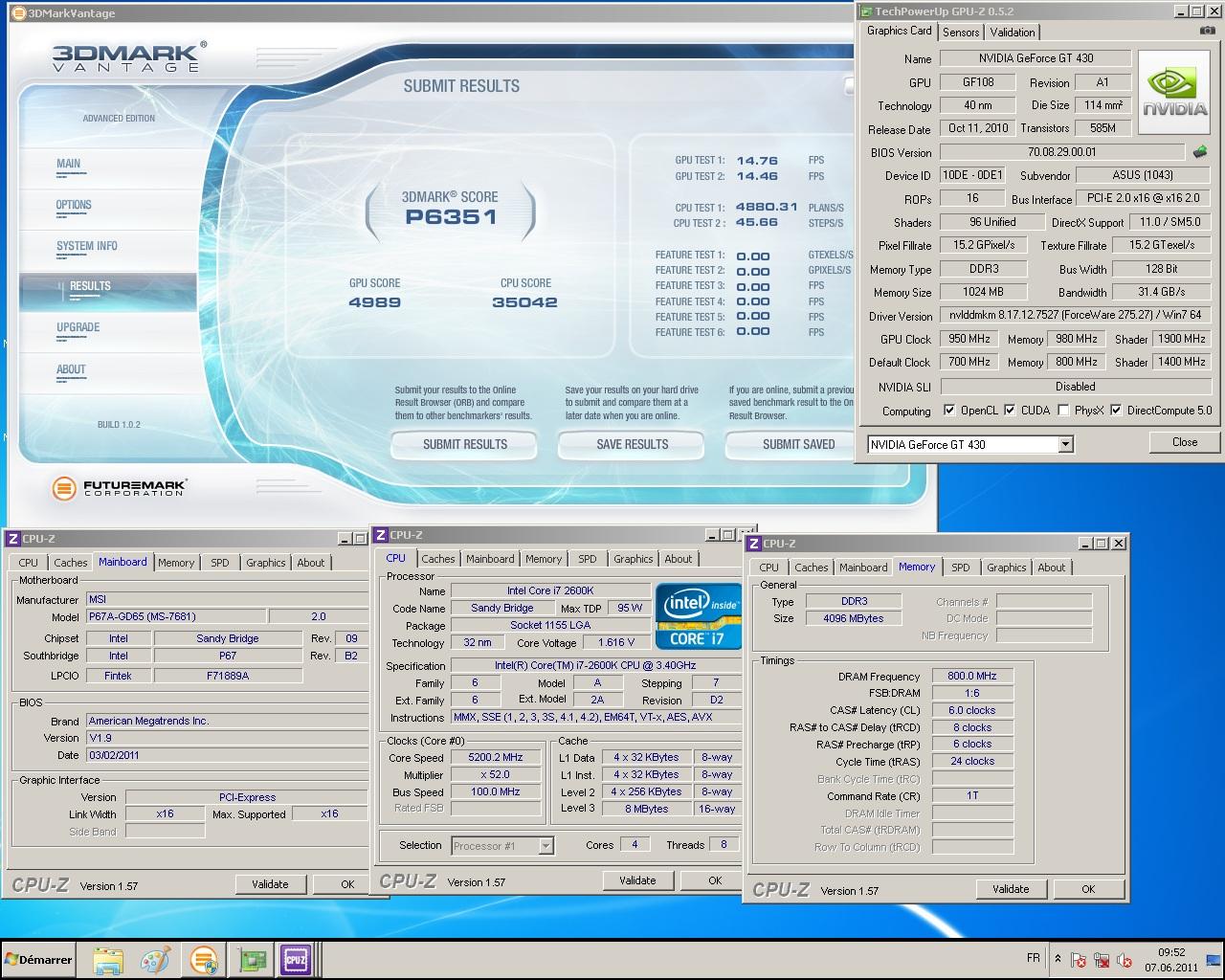Click Validate in processor CPU-Z window
Viewport: 1225px width, 980px height.
point(637,880)
